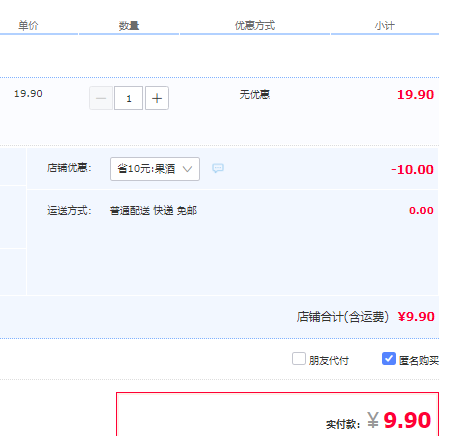Enable the 朋友代付 checkbox
Image resolution: width=462 pixels, height=436 pixels.
(x=299, y=359)
